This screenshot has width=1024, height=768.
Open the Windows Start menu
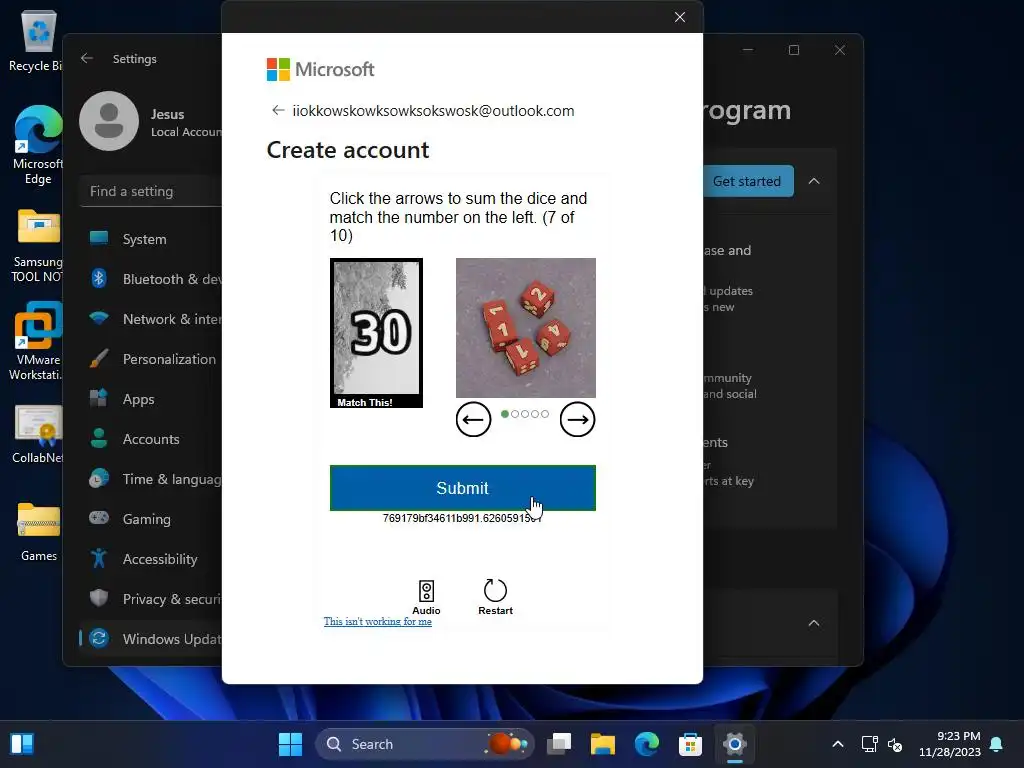(291, 744)
